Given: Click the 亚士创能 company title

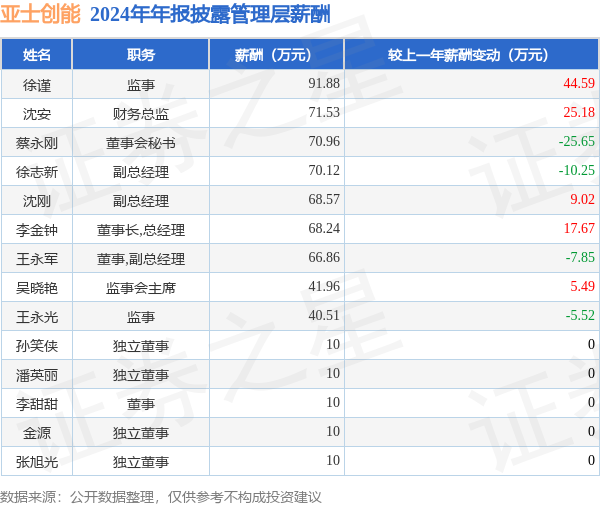Looking at the screenshot, I should tap(40, 14).
